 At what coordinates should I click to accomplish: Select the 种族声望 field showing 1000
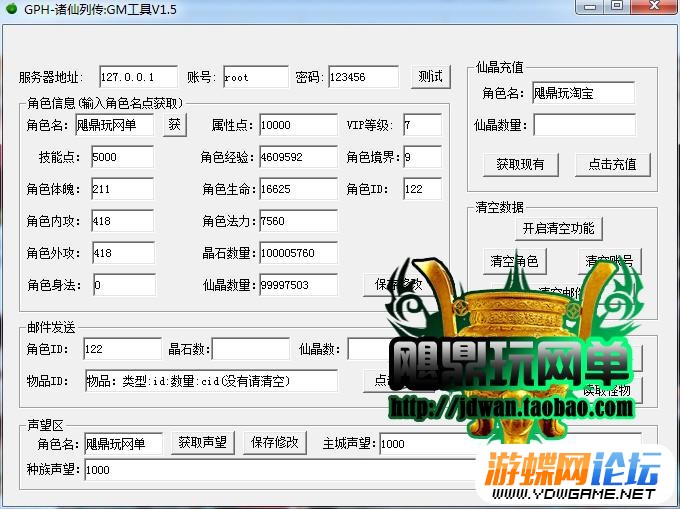[x=278, y=470]
